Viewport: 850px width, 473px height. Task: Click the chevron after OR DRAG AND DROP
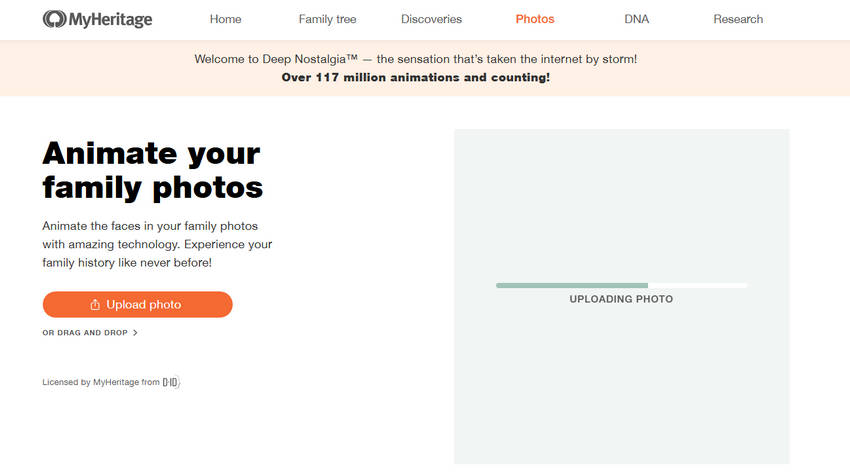pyautogui.click(x=135, y=333)
